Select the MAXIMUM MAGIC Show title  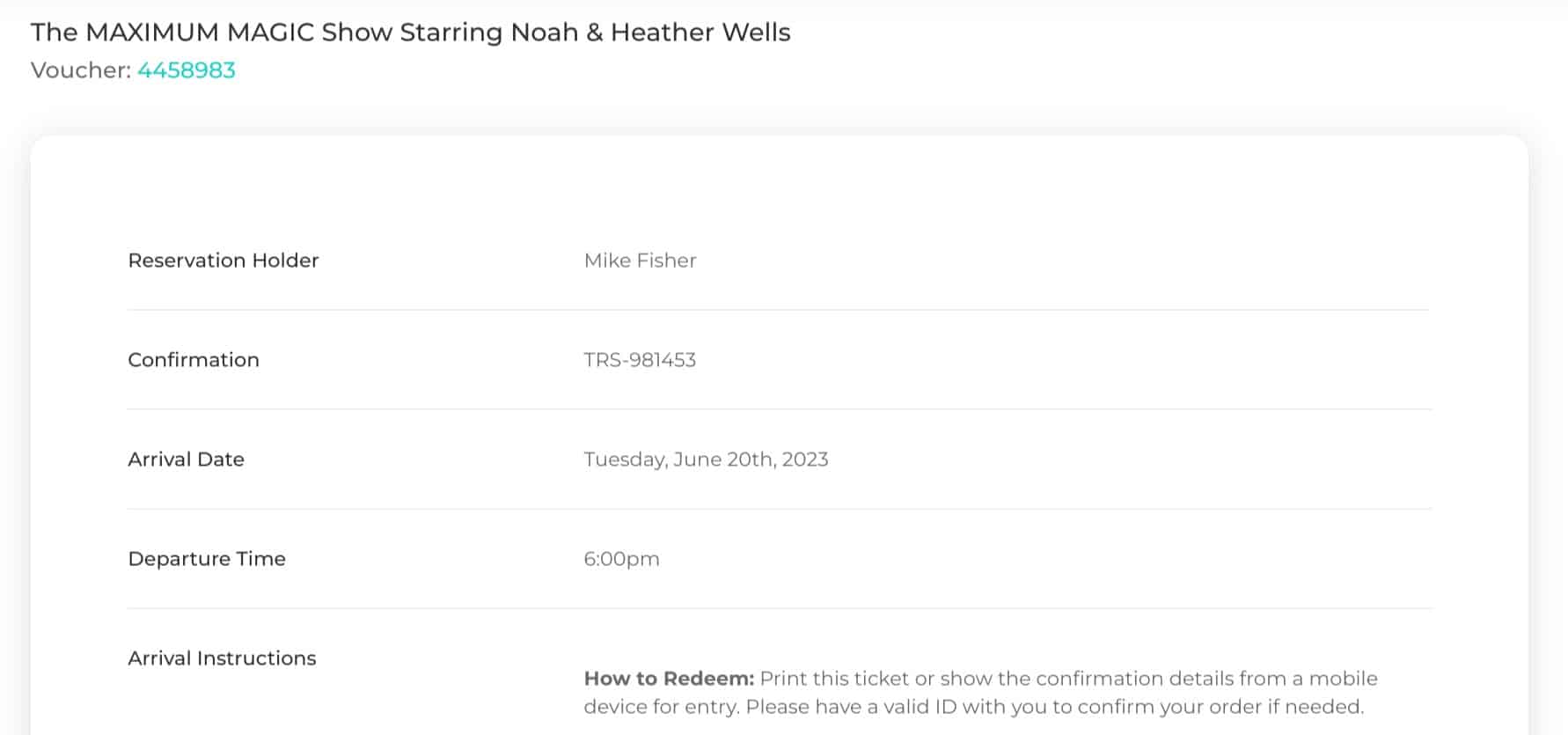coord(411,33)
